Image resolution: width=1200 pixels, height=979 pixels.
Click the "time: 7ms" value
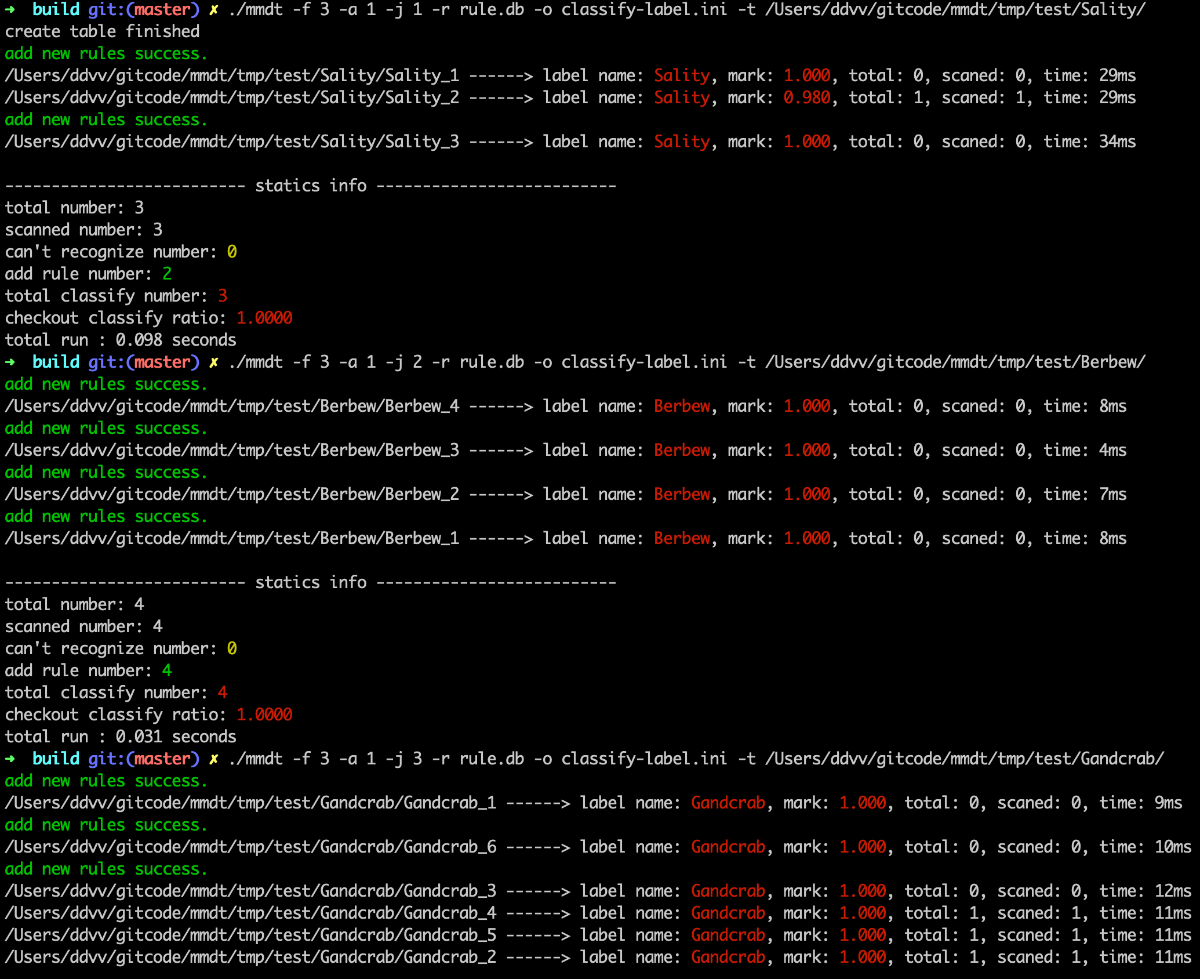[1085, 494]
